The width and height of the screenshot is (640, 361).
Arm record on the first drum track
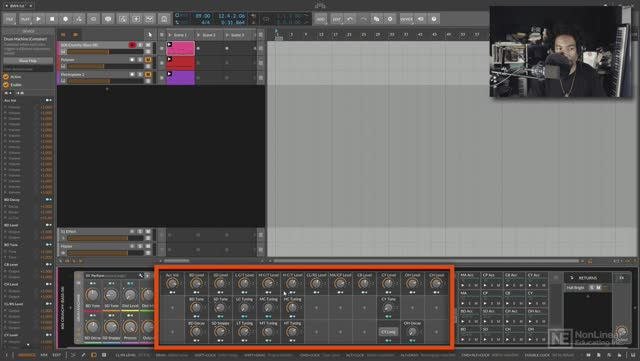point(132,45)
